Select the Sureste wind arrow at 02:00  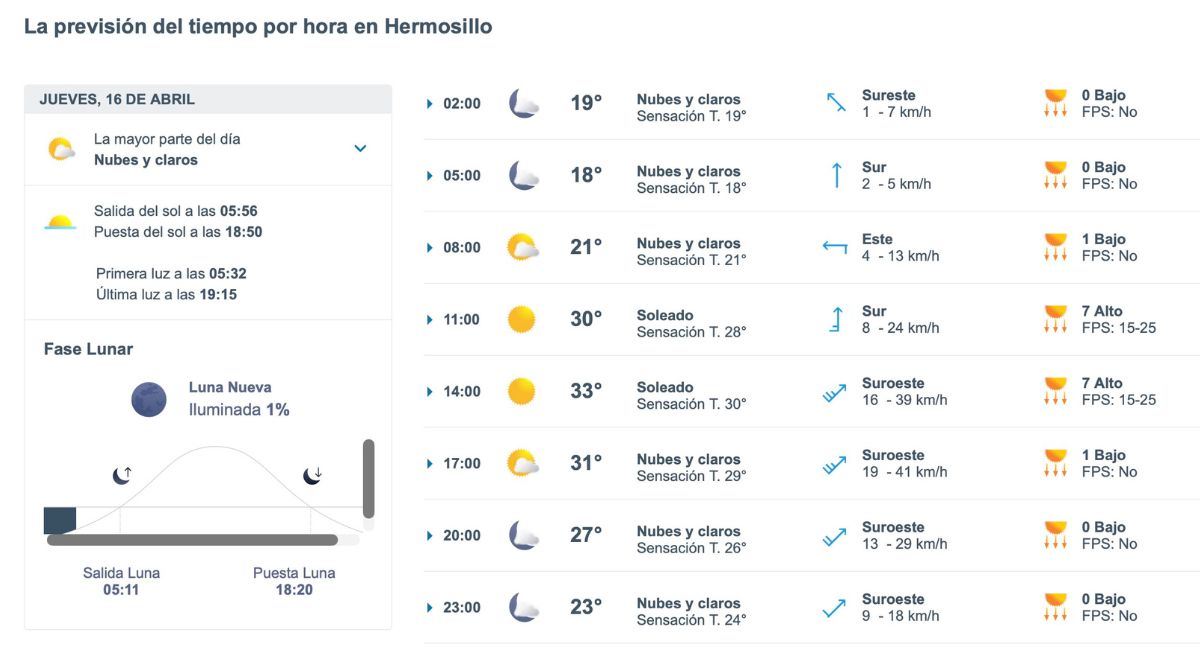point(835,102)
